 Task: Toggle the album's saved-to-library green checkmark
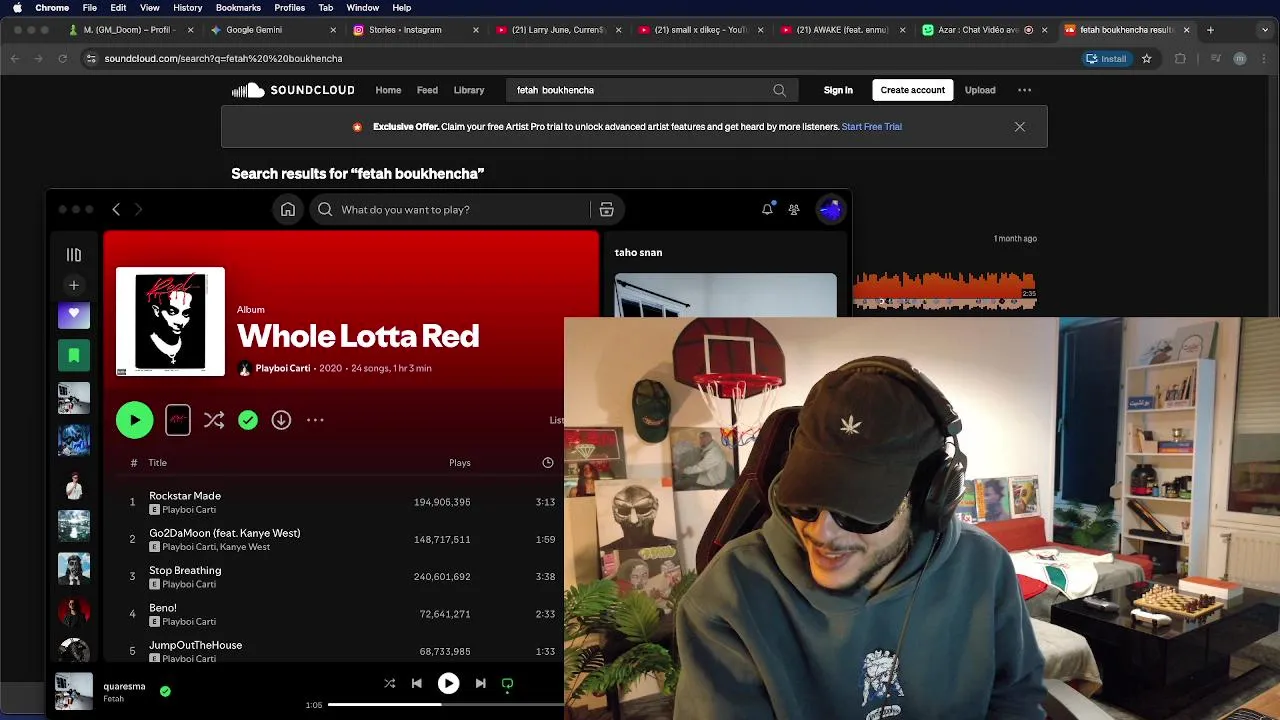[x=248, y=420]
